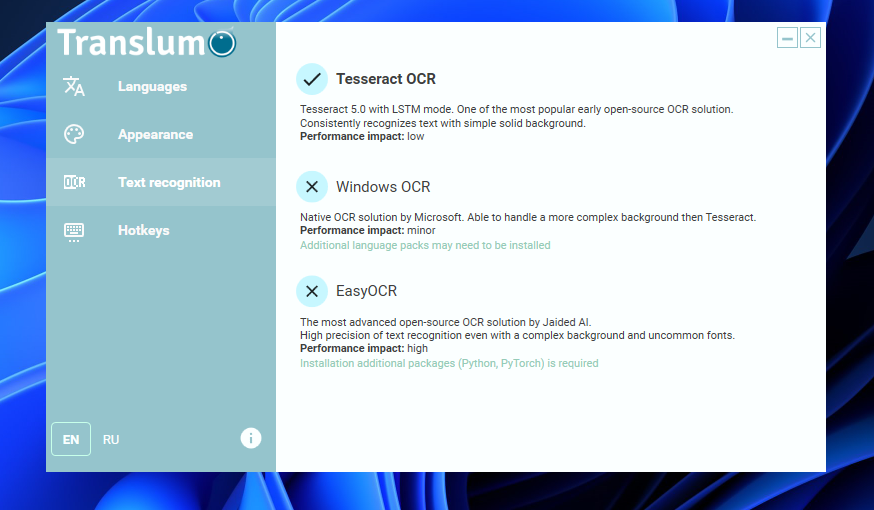Click the Python, PyTorch installation required note
Image resolution: width=874 pixels, height=510 pixels.
coord(449,363)
